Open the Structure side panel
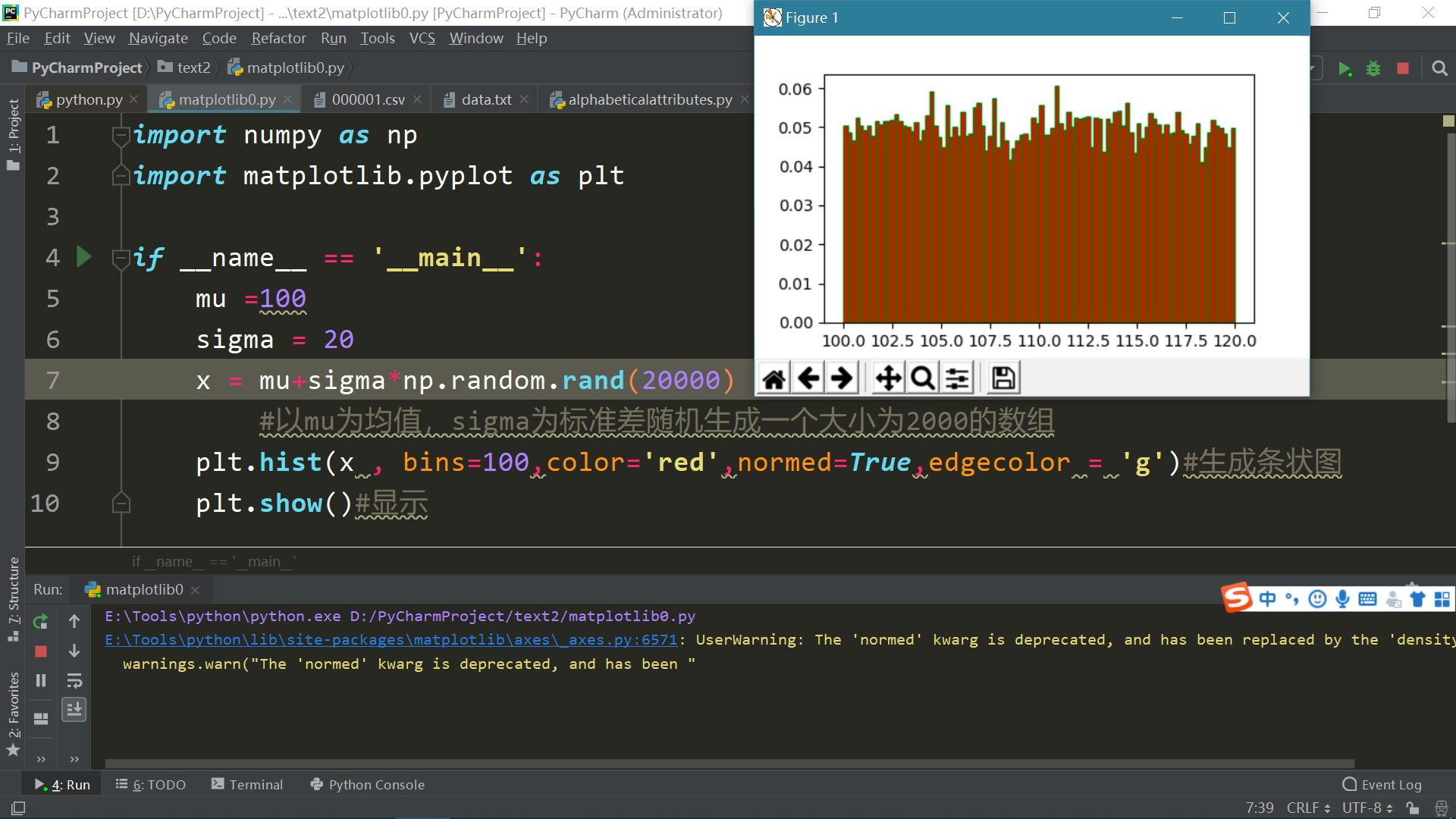This screenshot has height=819, width=1456. 13,599
